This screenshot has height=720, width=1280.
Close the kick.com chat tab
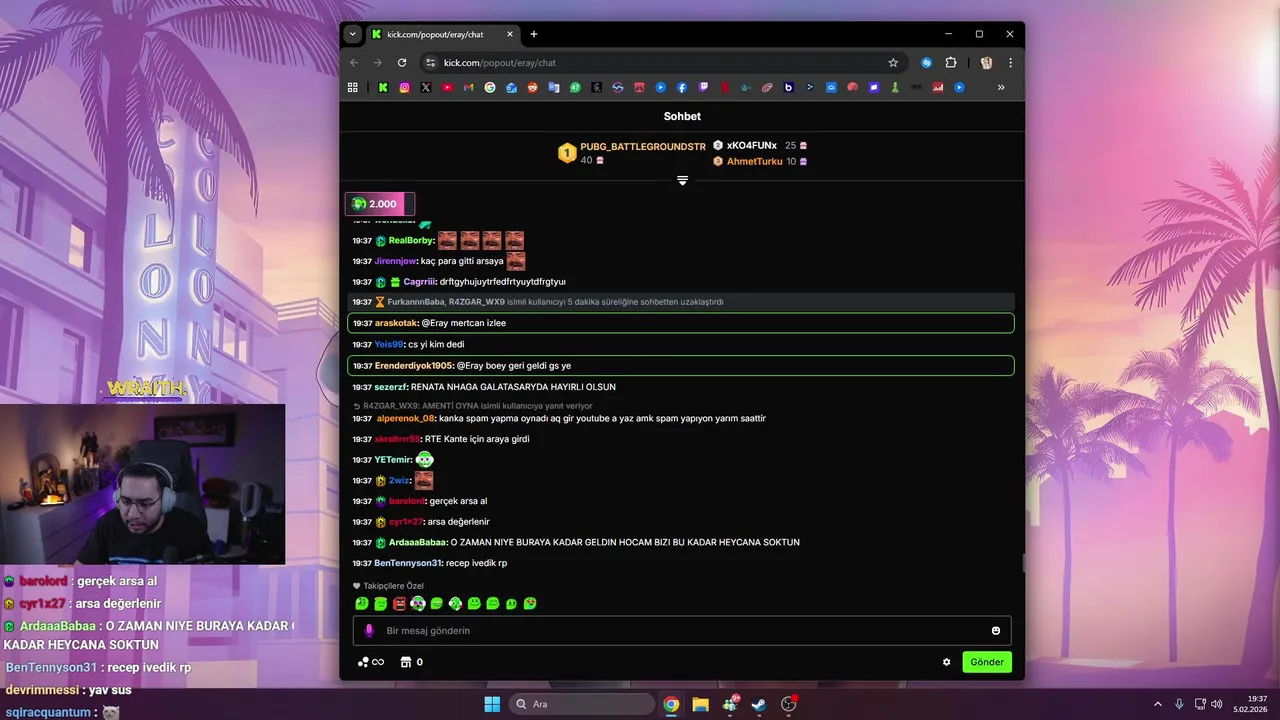[509, 34]
